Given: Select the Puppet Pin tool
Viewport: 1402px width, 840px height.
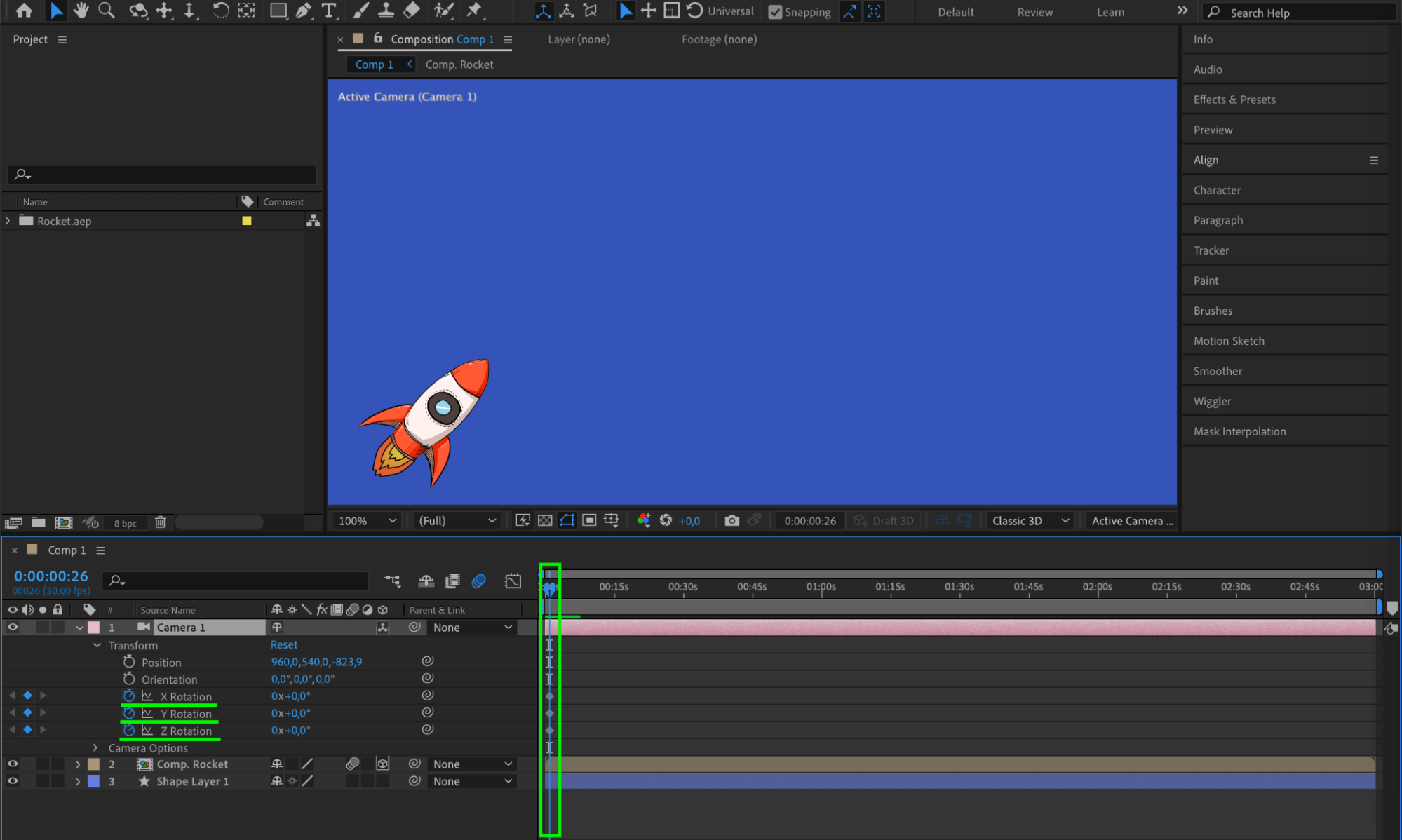Looking at the screenshot, I should 475,11.
